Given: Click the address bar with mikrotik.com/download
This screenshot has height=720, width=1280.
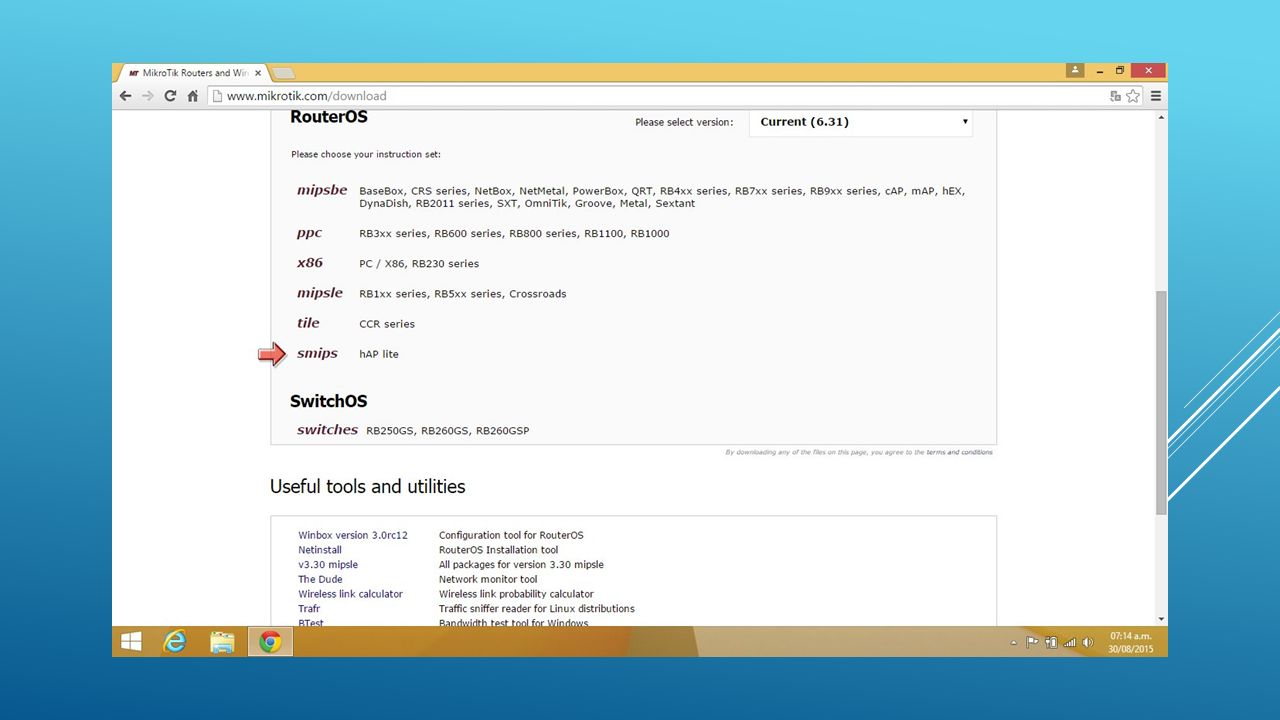Looking at the screenshot, I should 656,96.
